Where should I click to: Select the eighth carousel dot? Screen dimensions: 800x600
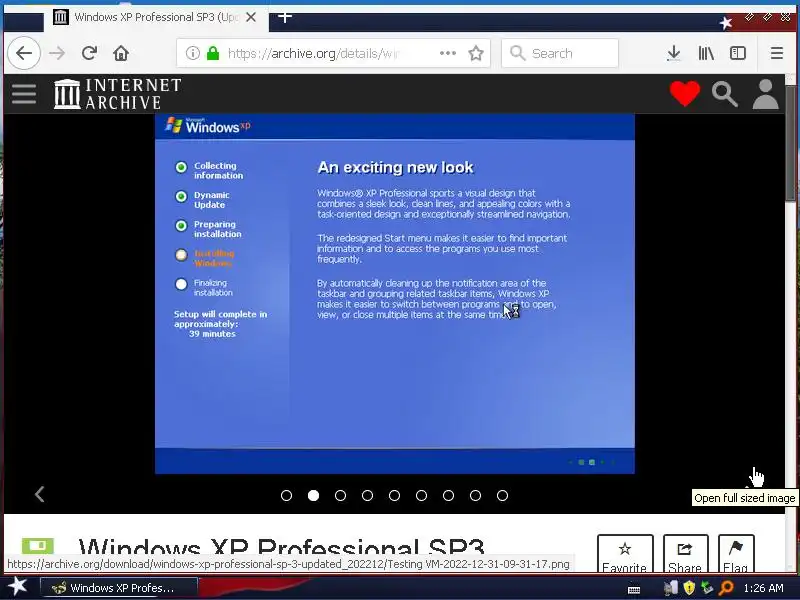click(476, 495)
